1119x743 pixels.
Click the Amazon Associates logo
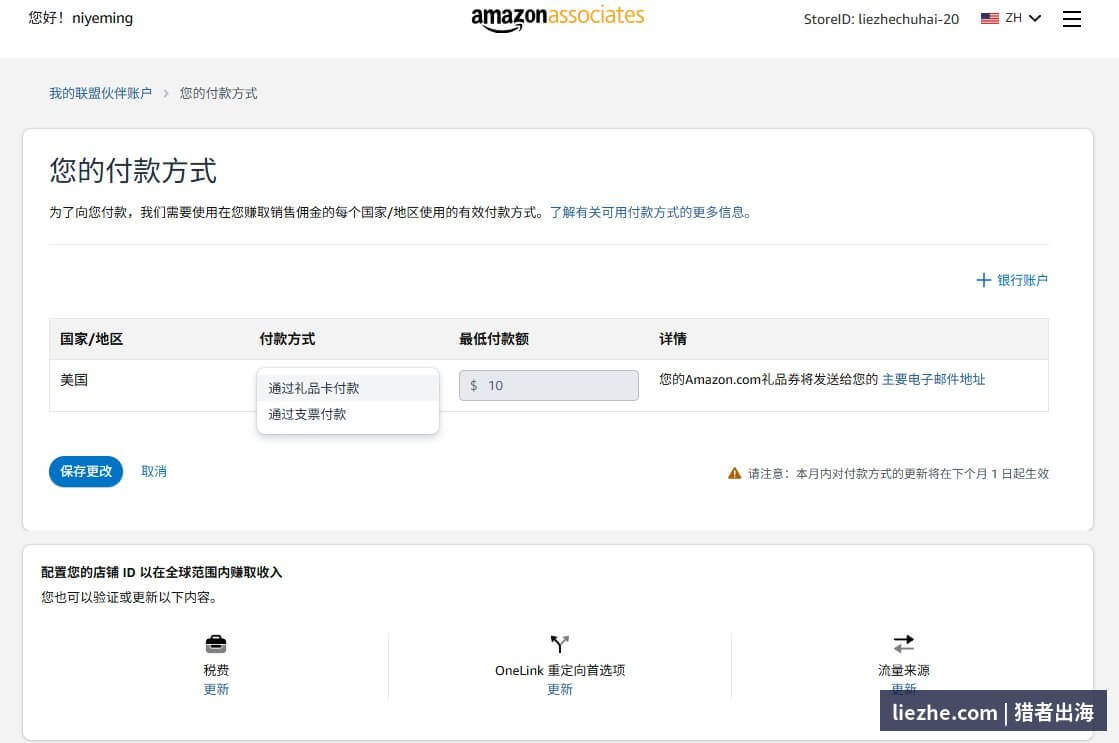click(x=557, y=19)
